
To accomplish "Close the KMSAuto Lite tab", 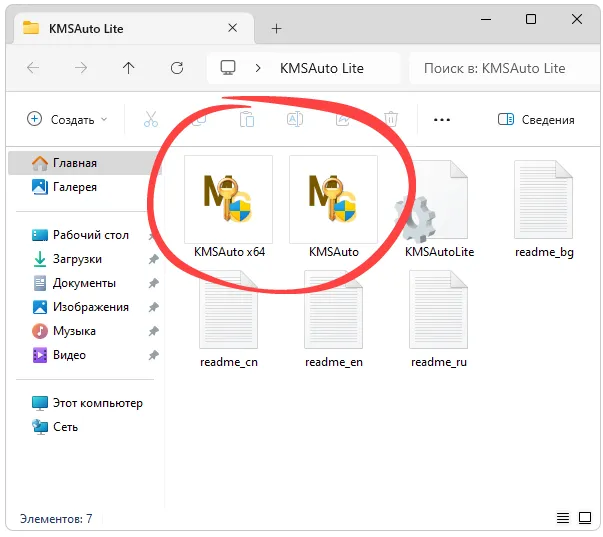I will (x=232, y=28).
